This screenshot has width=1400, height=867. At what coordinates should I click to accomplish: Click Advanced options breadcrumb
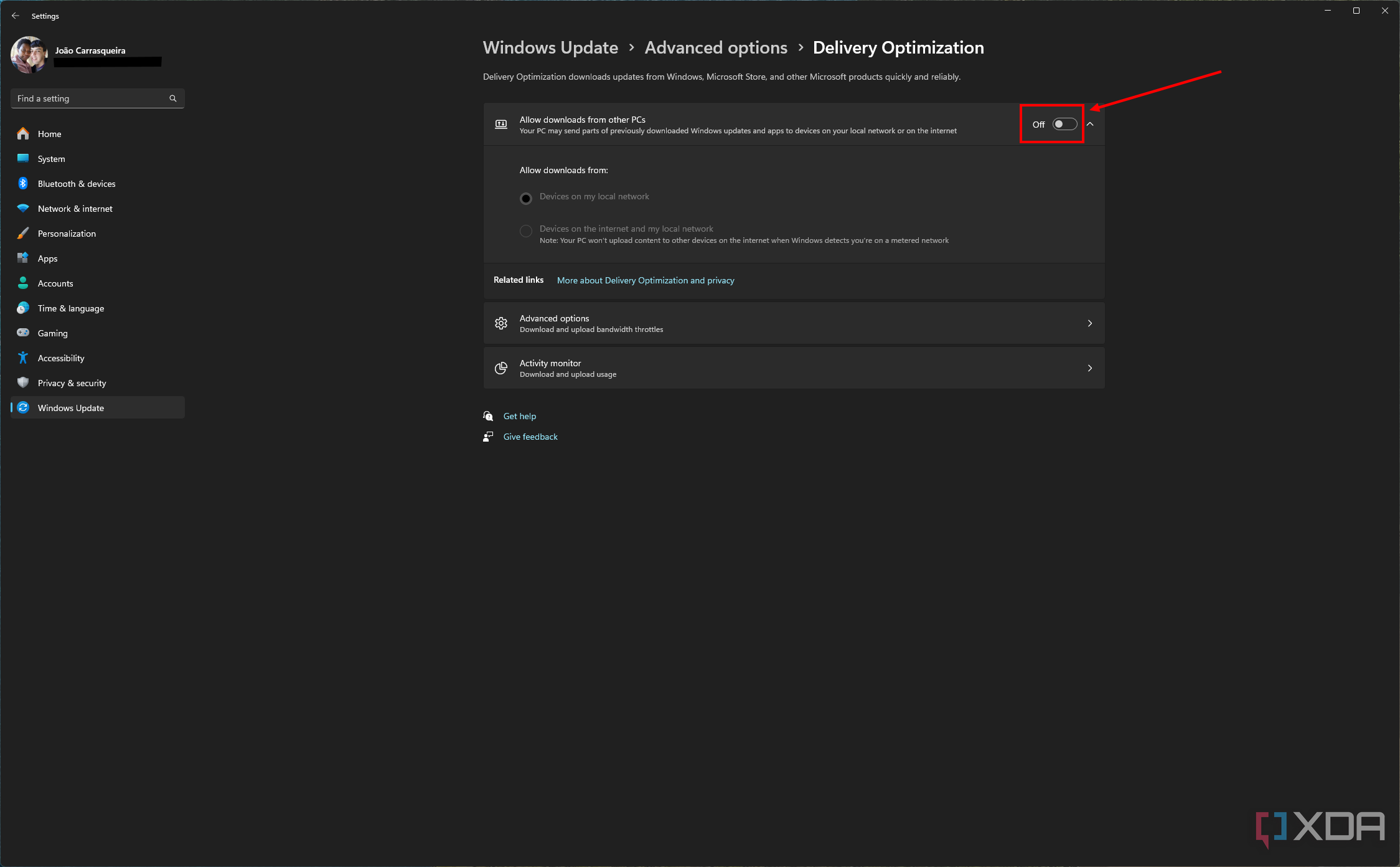[x=716, y=48]
